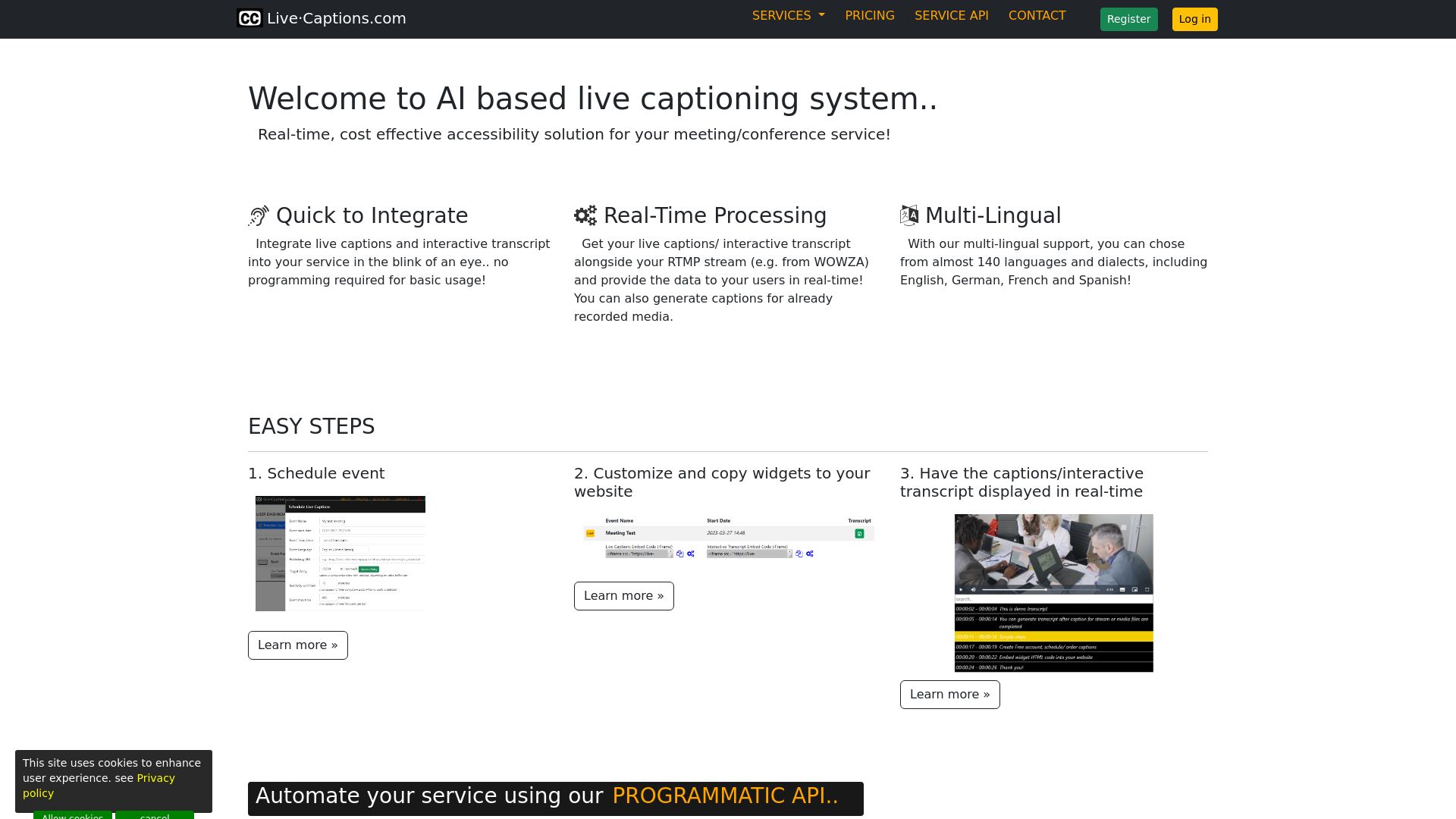The image size is (1456, 819).
Task: Open the Interactive Transcript widget settings gear
Action: 810,554
